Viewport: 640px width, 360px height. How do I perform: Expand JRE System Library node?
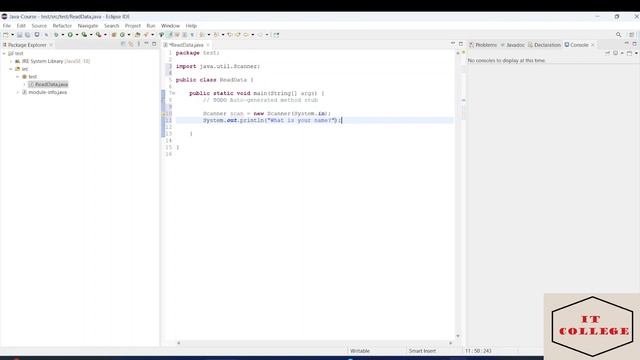click(11, 61)
